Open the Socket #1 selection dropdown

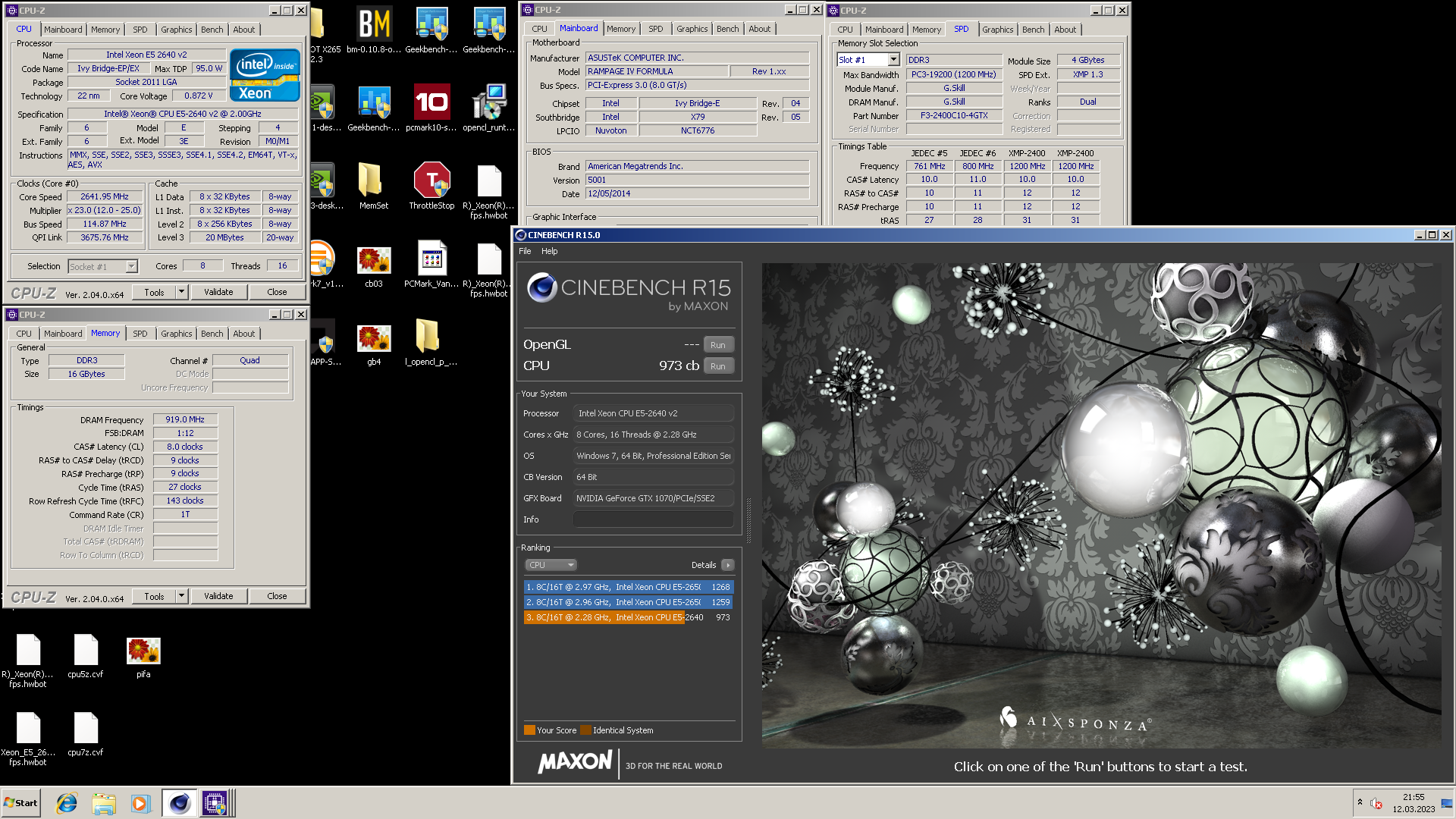(132, 266)
